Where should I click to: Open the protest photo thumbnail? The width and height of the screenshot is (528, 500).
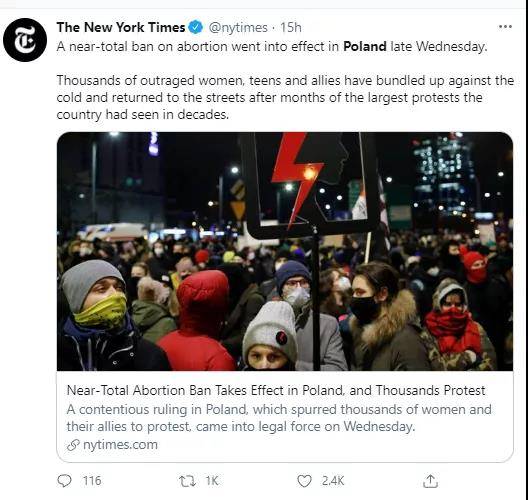285,252
